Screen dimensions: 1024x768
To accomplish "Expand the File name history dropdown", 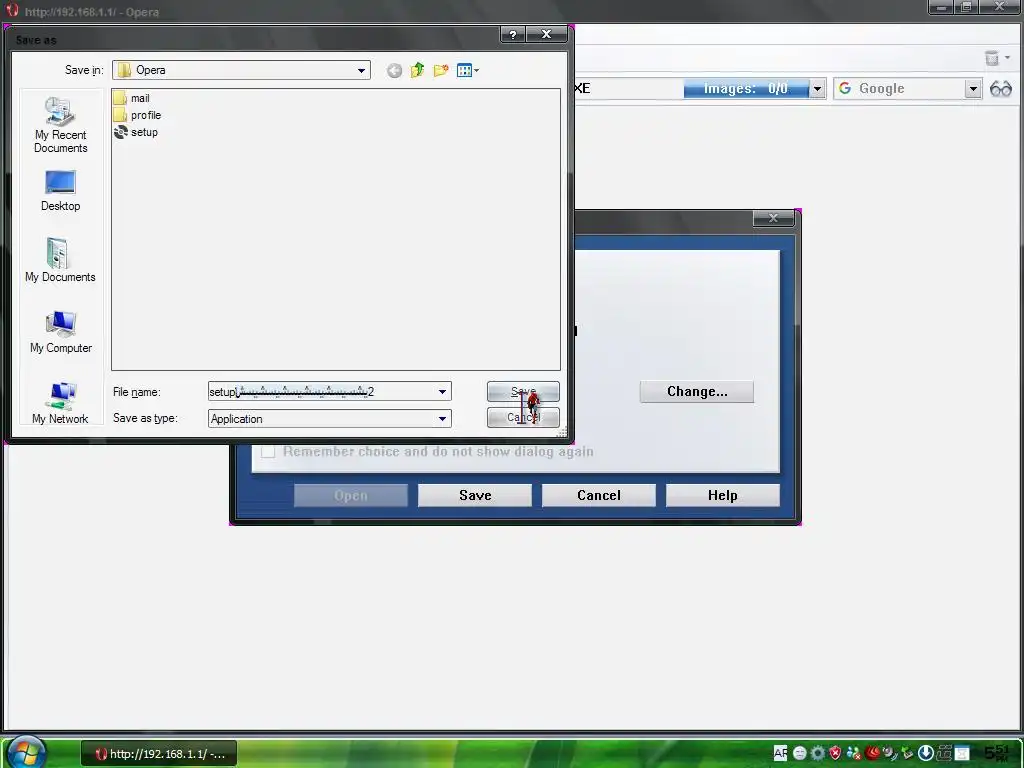I will click(442, 392).
